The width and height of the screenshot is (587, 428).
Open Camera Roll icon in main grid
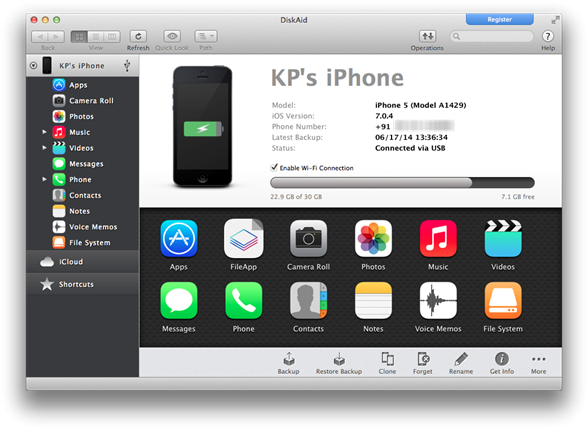click(308, 239)
